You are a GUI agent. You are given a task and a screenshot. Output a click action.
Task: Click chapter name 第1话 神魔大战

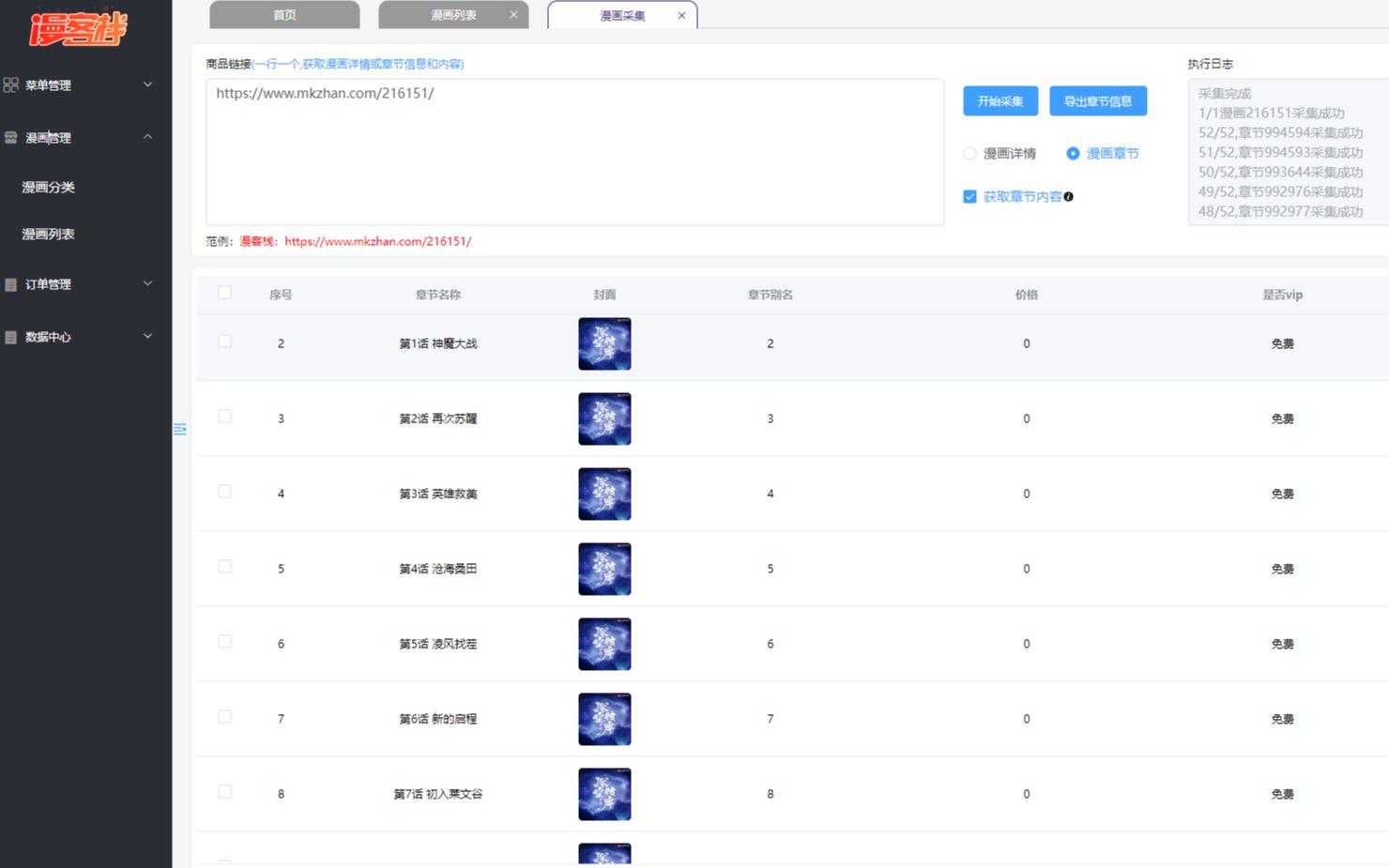[438, 343]
